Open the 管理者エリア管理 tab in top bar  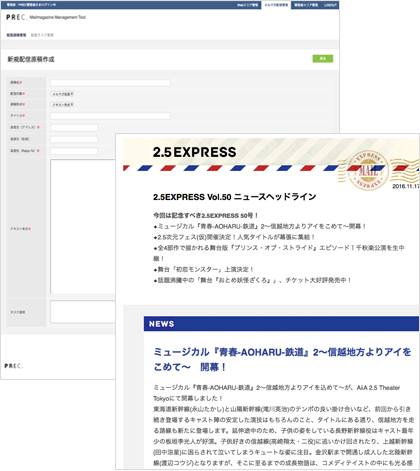(306, 5)
